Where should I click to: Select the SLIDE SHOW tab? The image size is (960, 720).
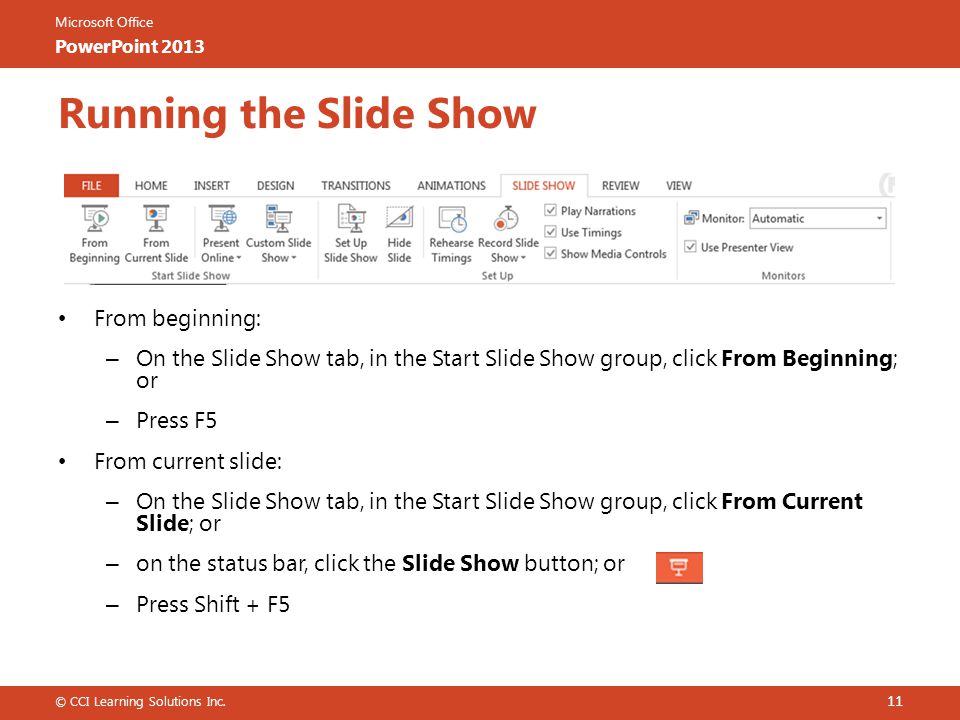click(x=544, y=186)
